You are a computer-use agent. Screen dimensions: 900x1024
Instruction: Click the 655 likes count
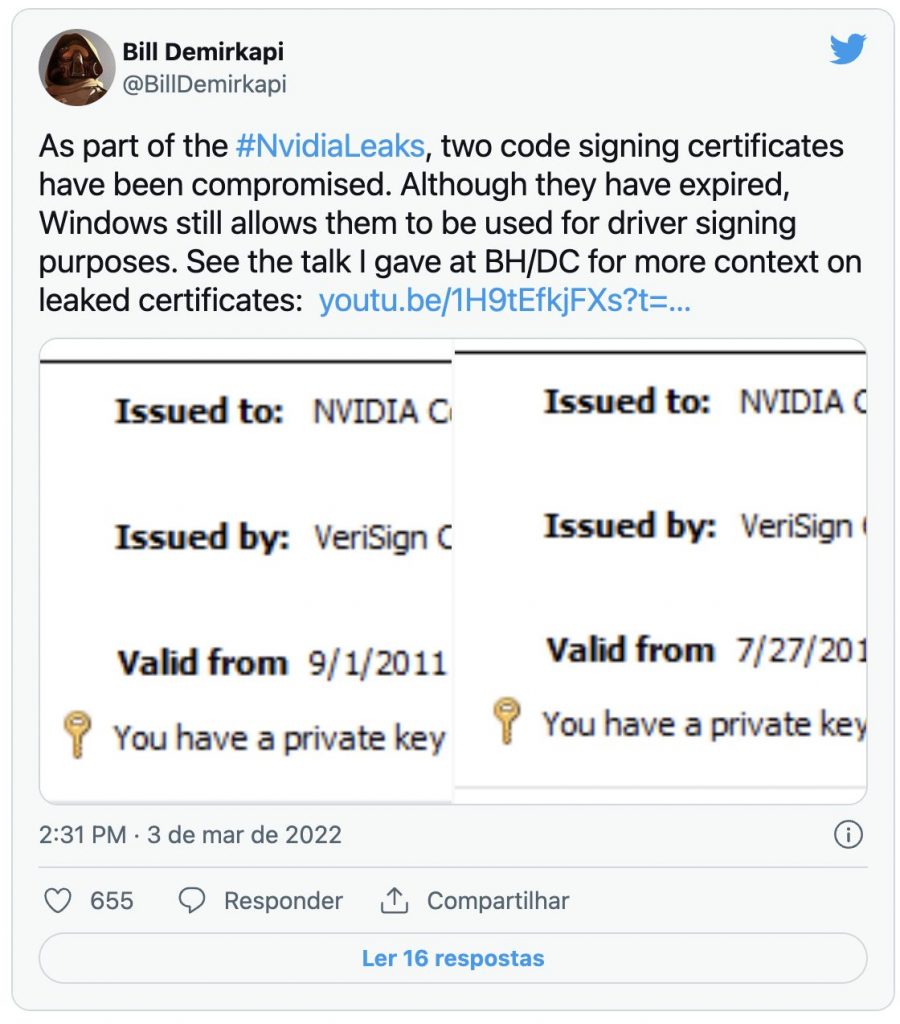112,901
